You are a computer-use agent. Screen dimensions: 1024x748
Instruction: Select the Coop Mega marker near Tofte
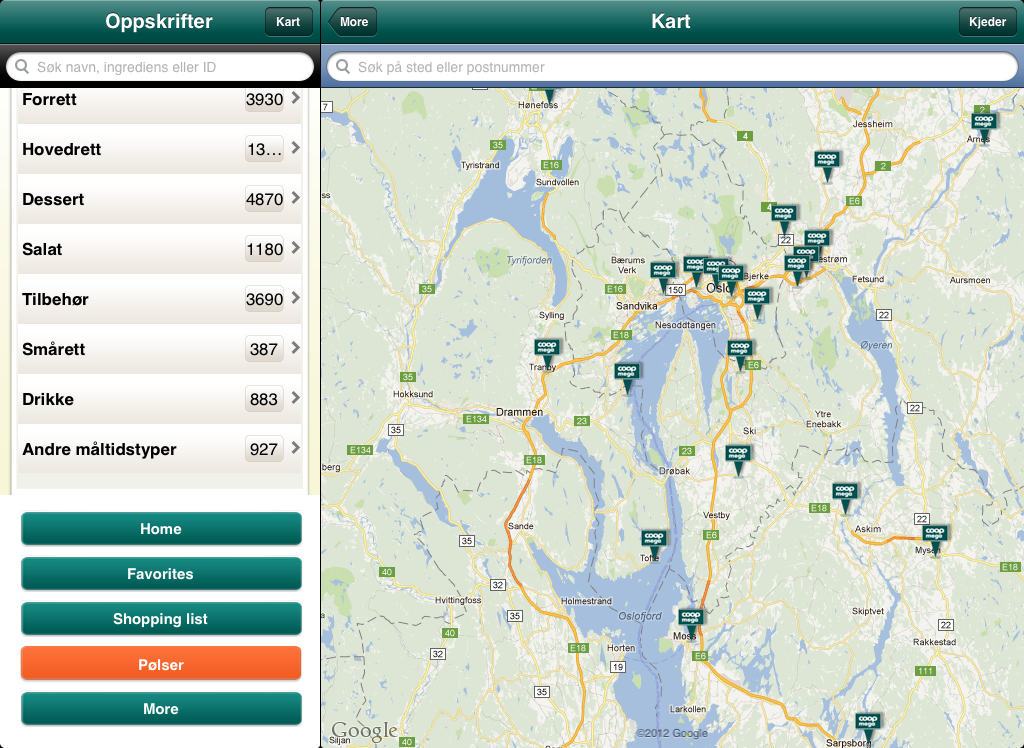pos(654,541)
